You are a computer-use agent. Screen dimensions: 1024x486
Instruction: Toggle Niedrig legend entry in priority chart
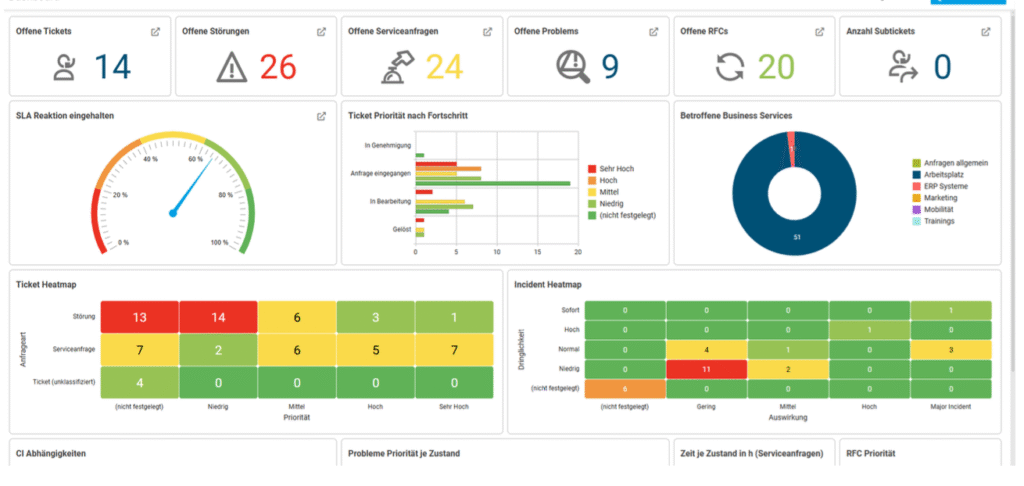tap(607, 204)
